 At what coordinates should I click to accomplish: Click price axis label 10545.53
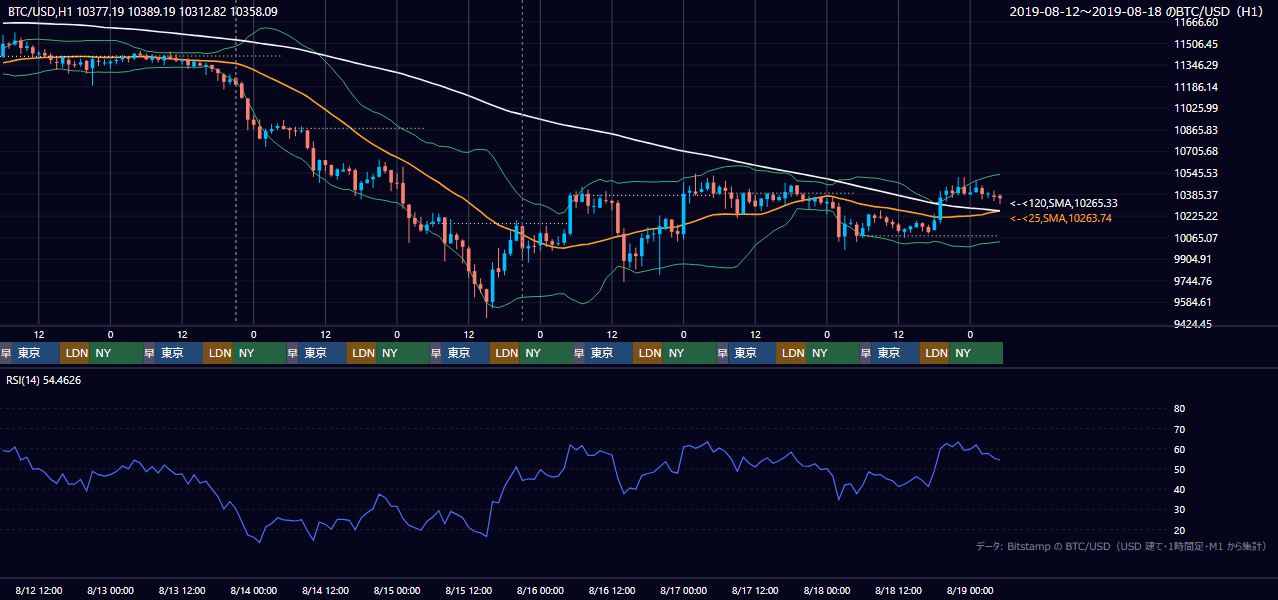coord(1196,173)
